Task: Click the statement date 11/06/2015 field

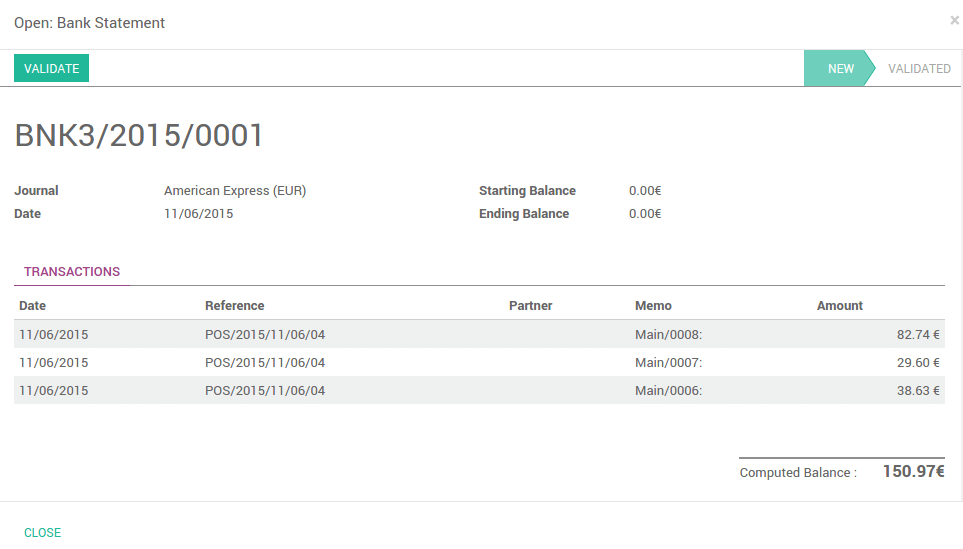Action: (x=198, y=214)
